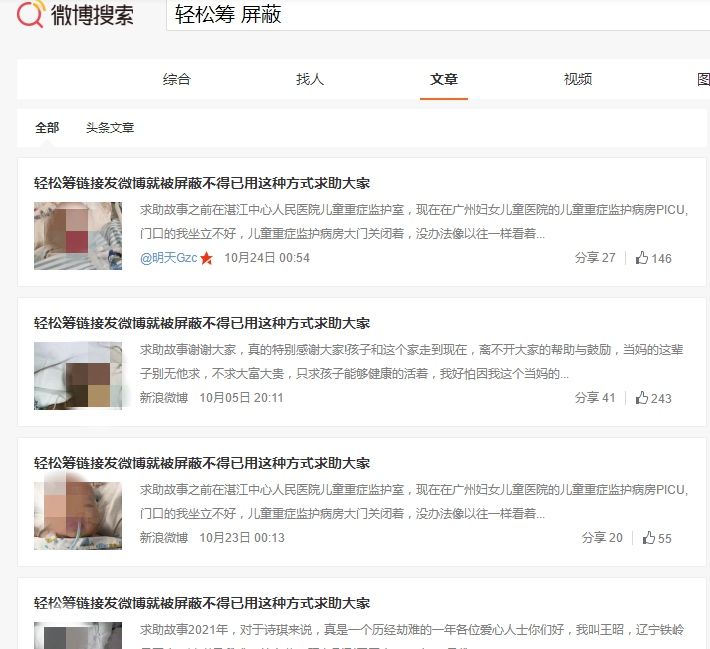Viewport: 710px width, 649px height.
Task: Visit the @明天Gzc author profile
Action: pos(168,258)
